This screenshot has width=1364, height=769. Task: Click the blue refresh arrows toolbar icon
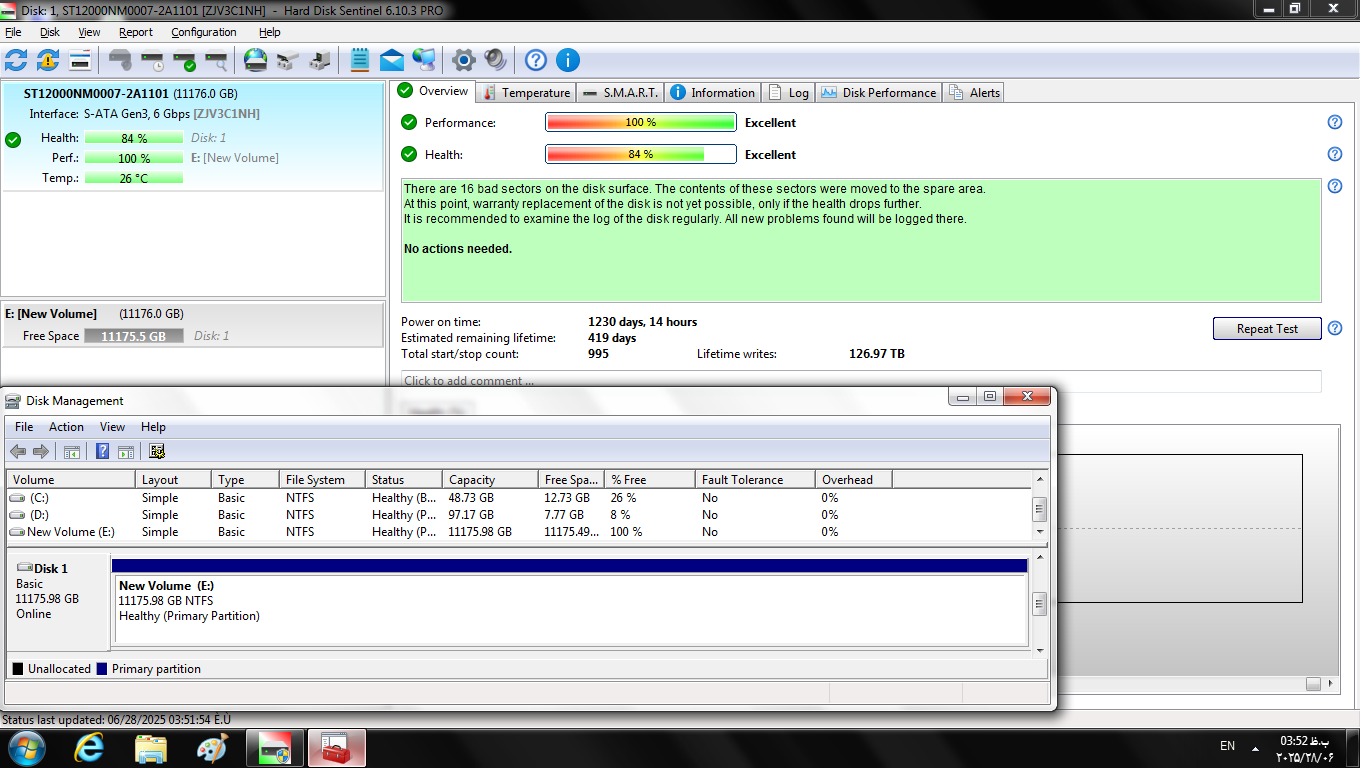(x=16, y=60)
